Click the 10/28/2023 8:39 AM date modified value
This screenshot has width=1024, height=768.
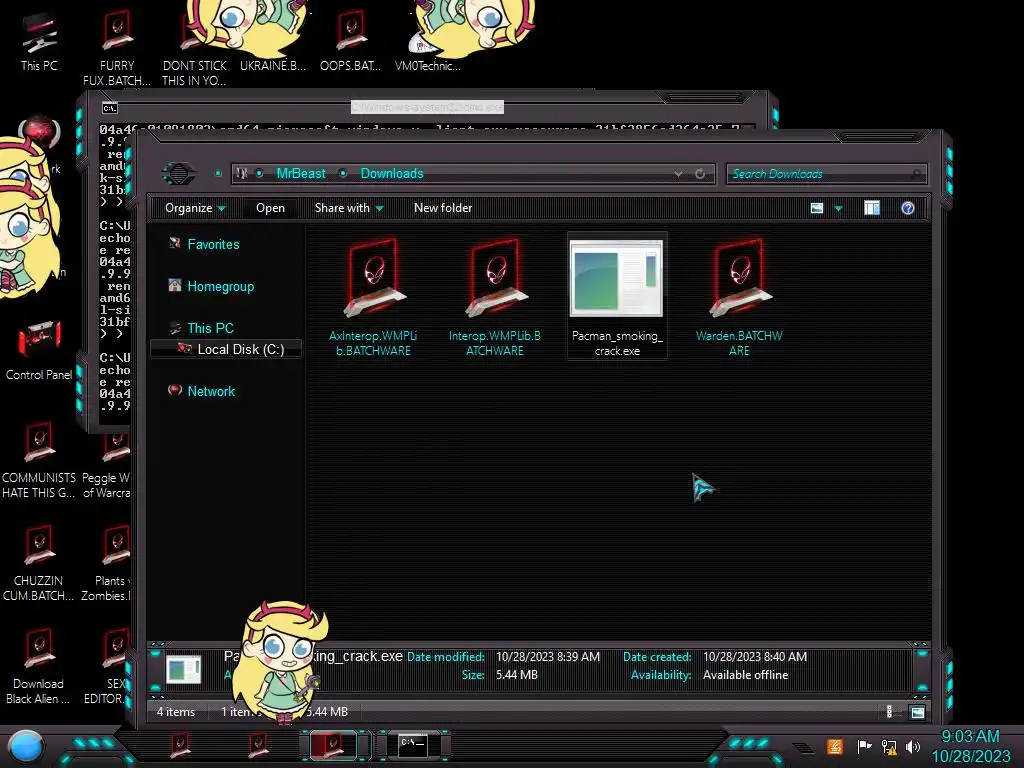(548, 657)
